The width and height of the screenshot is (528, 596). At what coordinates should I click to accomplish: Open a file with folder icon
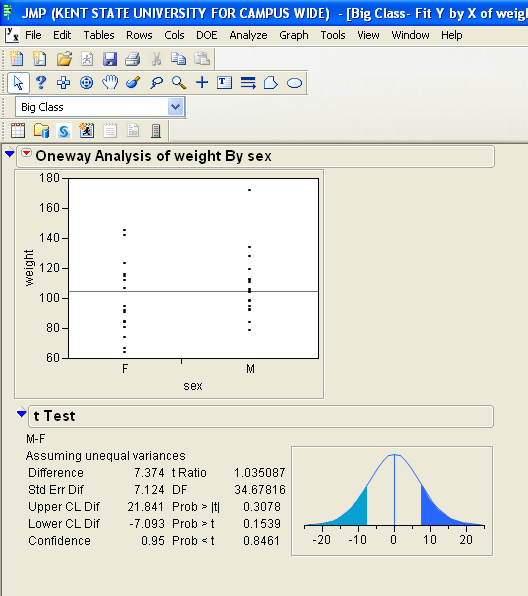(64, 59)
